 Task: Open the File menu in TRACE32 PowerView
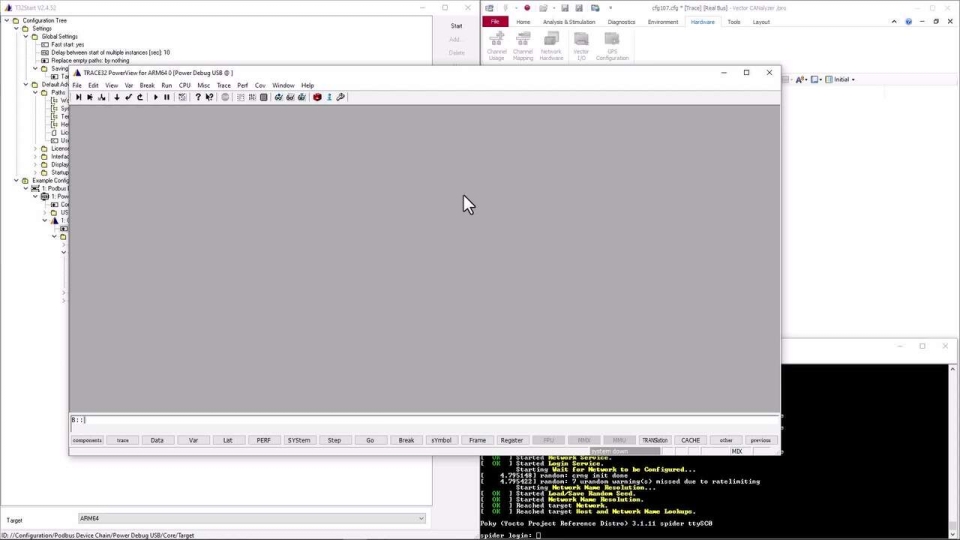pos(77,86)
